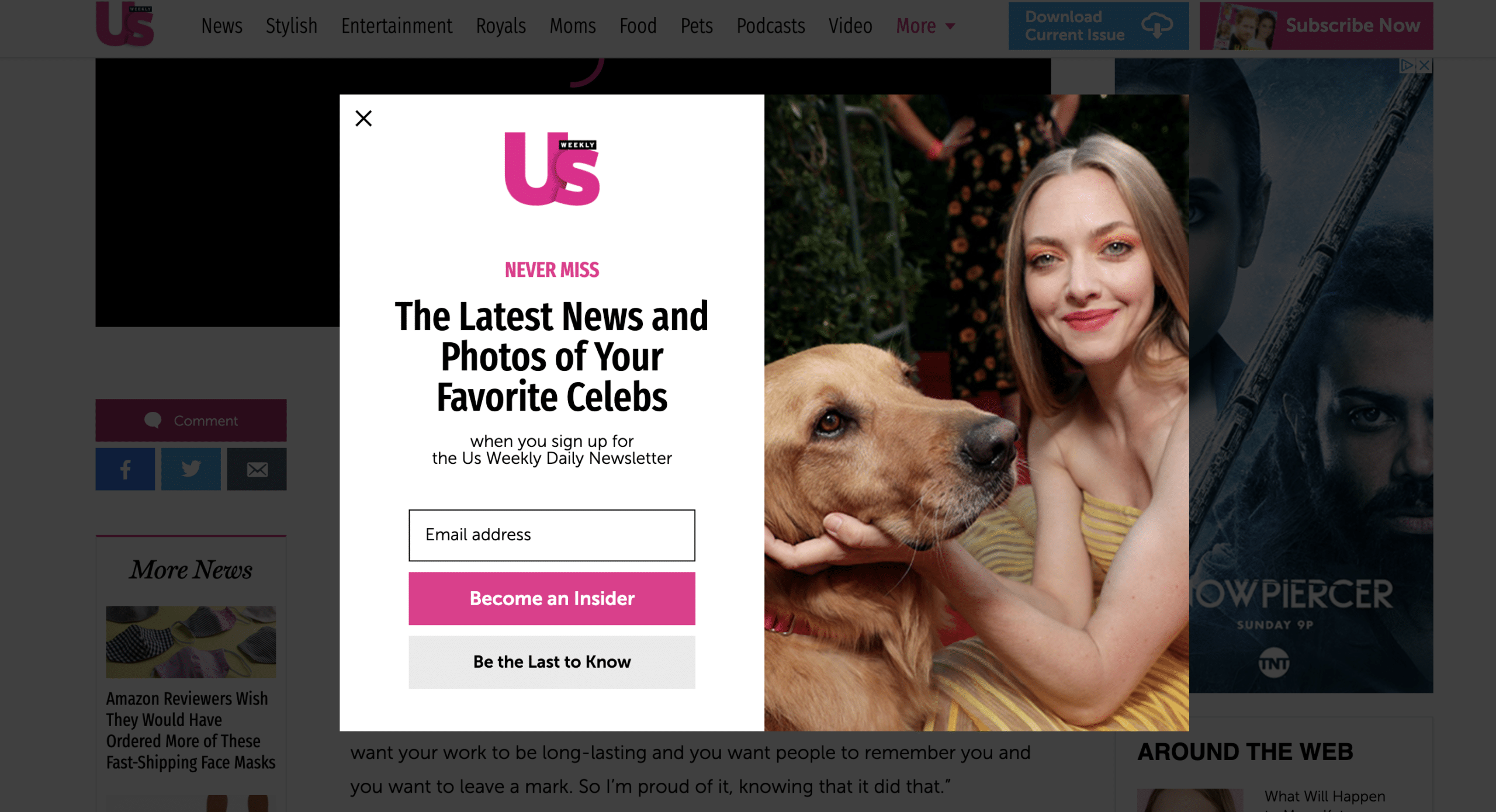Open the Royals menu item
The image size is (1496, 812).
click(x=501, y=26)
